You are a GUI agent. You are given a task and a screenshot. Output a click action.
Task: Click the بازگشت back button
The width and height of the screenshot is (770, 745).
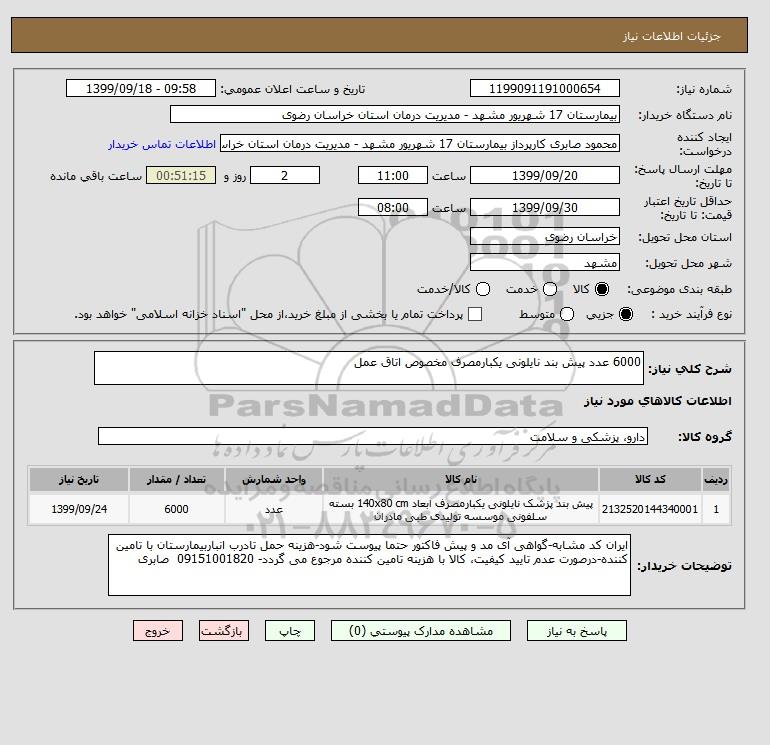(x=224, y=631)
